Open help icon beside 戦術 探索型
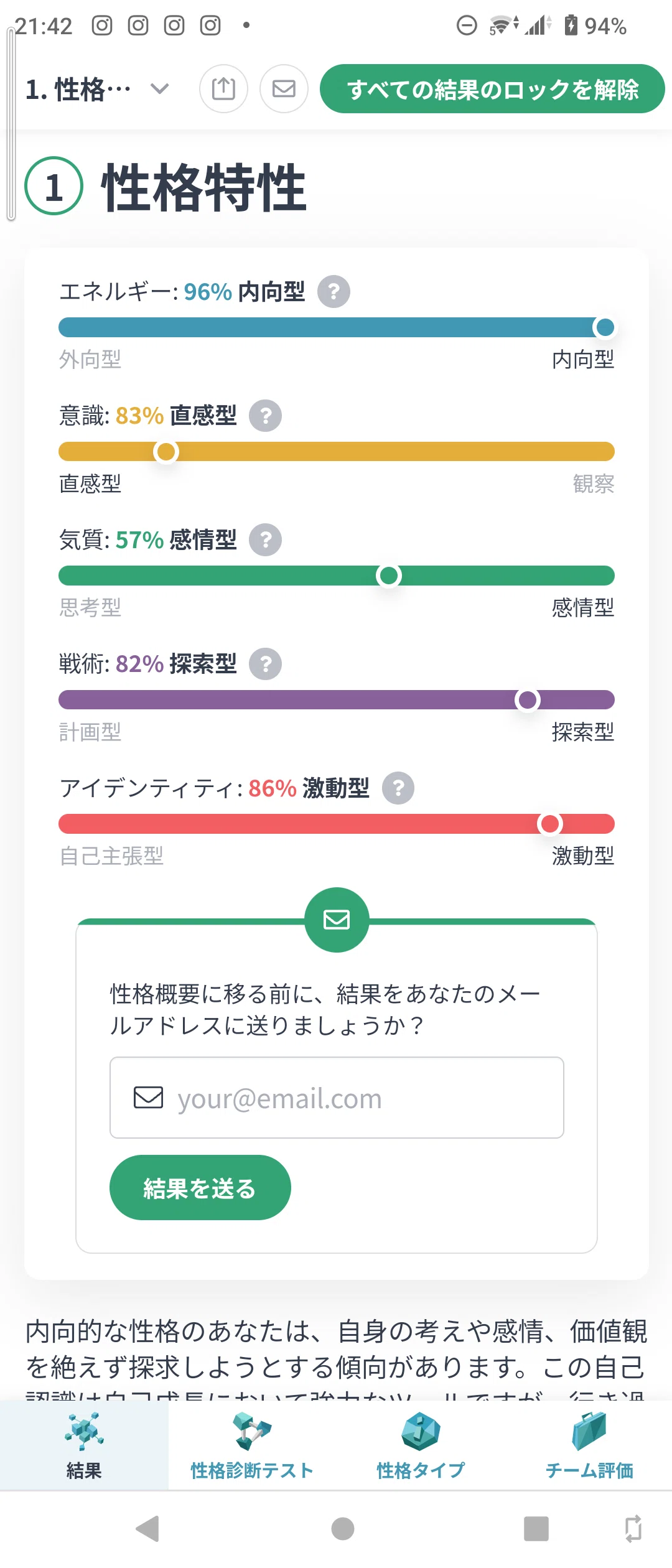This screenshot has height=1568, width=672. [266, 664]
